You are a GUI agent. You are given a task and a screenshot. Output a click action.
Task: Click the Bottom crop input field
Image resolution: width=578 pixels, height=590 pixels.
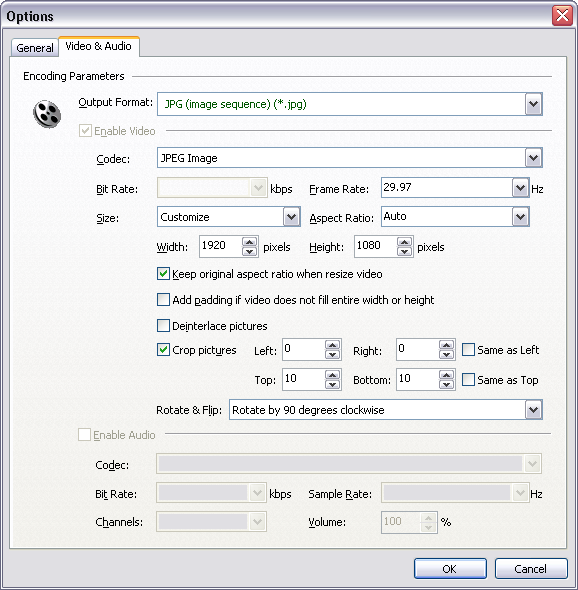point(417,379)
